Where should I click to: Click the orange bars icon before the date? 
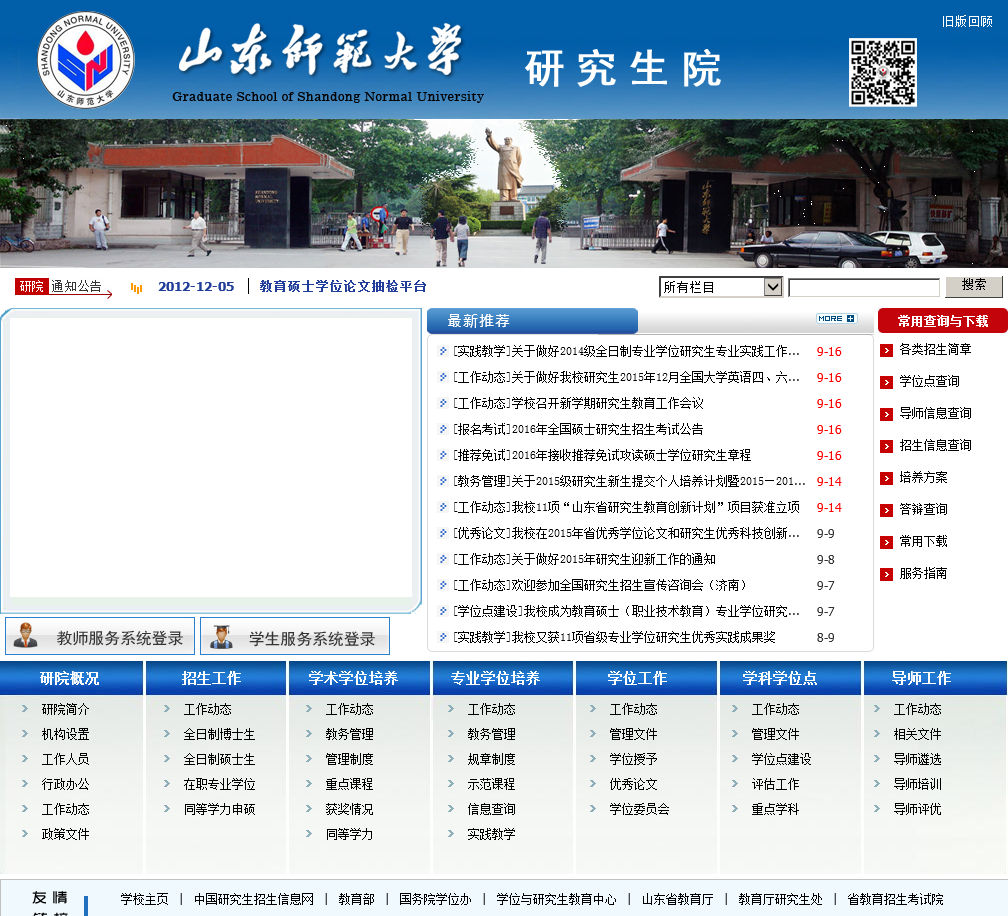tap(136, 288)
